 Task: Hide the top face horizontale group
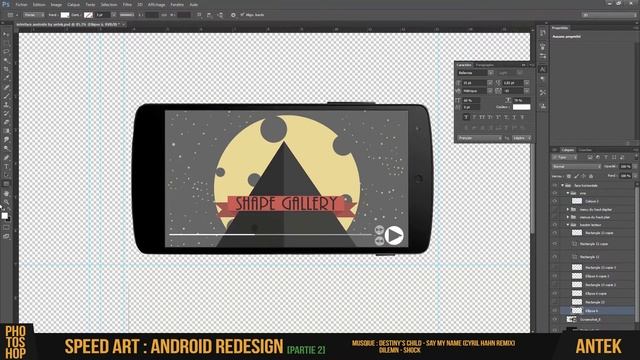pos(555,185)
